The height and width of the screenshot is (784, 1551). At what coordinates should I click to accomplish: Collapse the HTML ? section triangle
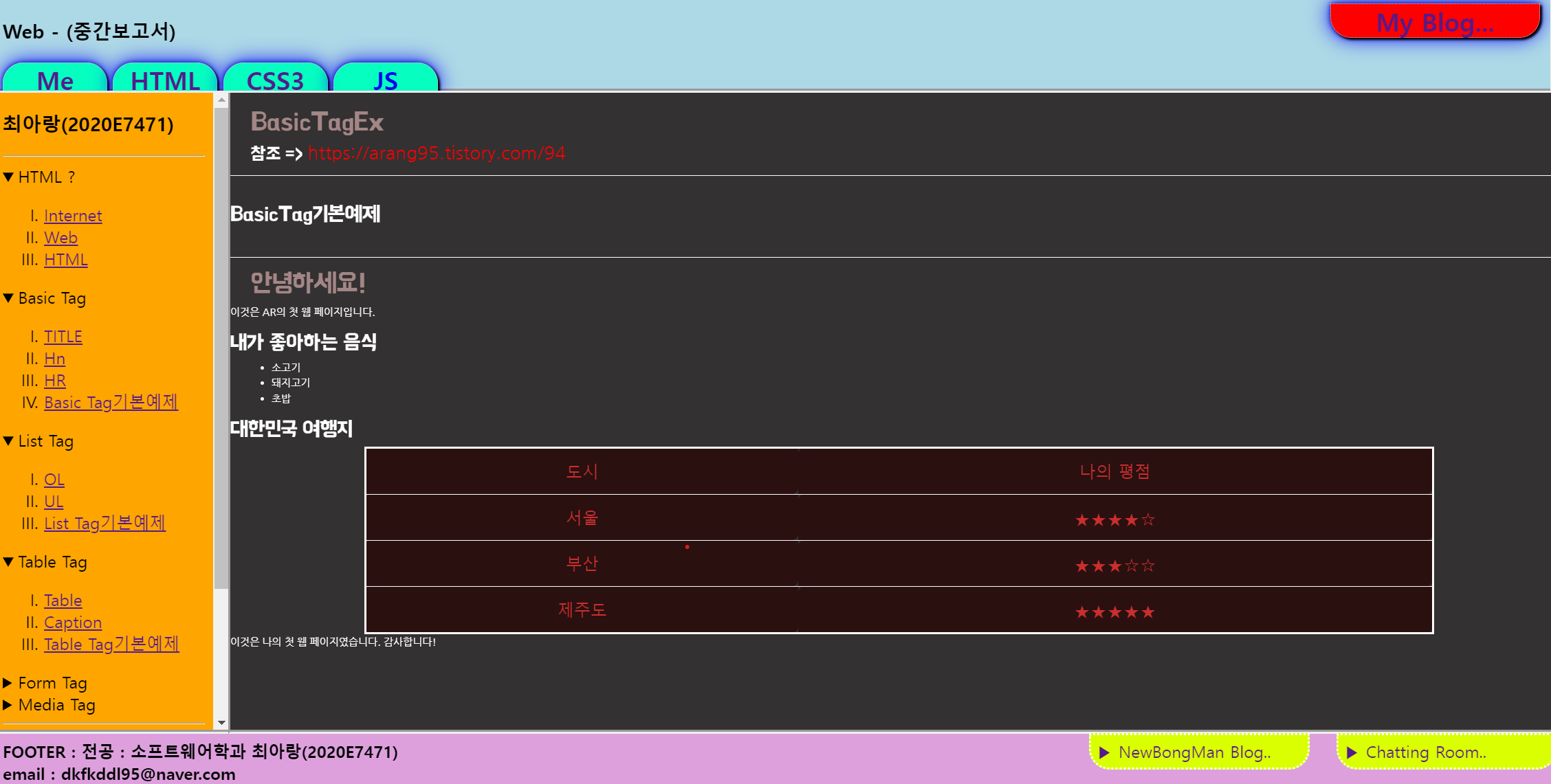[x=8, y=177]
